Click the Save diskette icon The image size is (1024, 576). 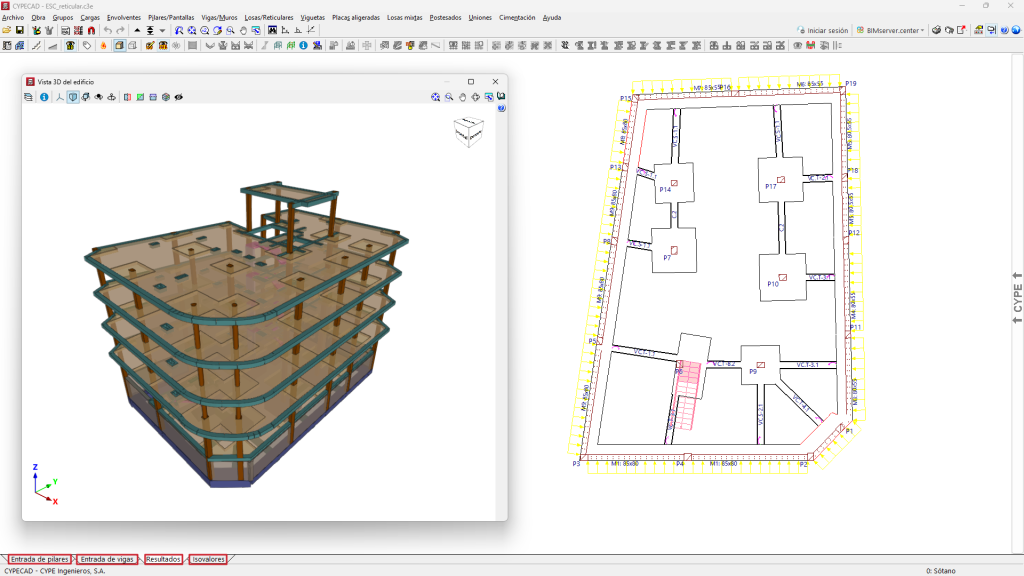click(x=19, y=31)
